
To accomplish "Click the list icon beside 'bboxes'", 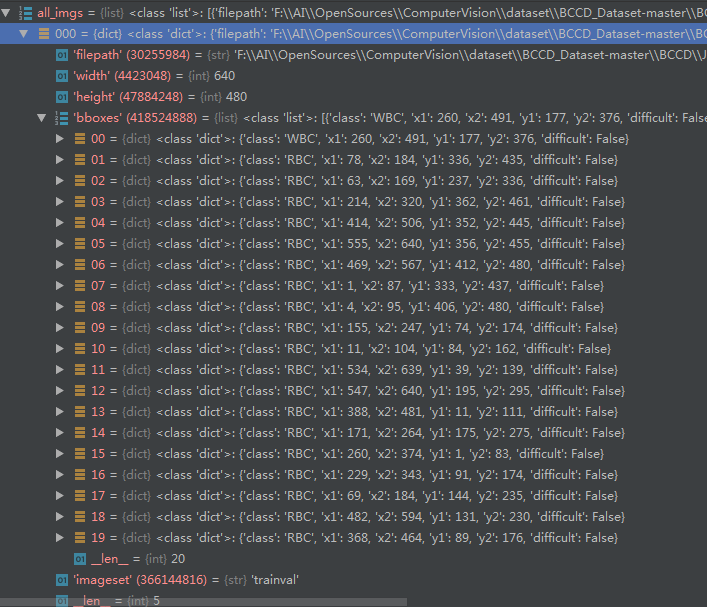I will pos(61,118).
